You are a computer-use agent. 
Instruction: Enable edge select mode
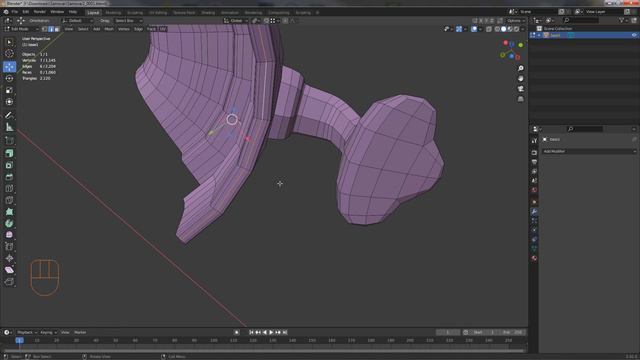51,29
